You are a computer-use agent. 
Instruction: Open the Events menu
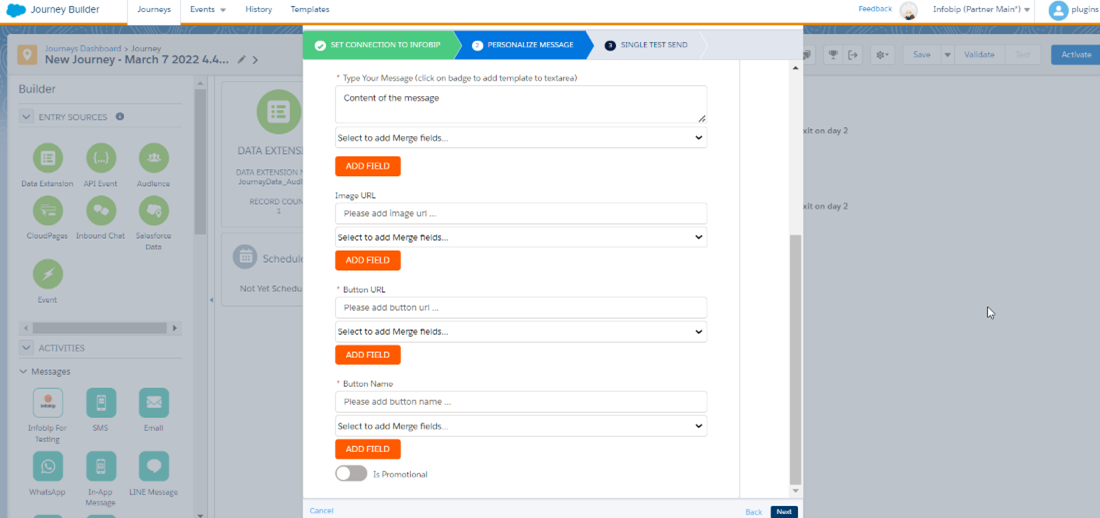(x=208, y=10)
